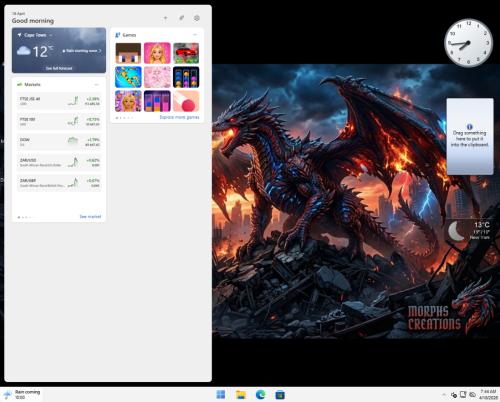Viewport: 500px width, 402px height.
Task: Open the See market link
Action: point(90,217)
